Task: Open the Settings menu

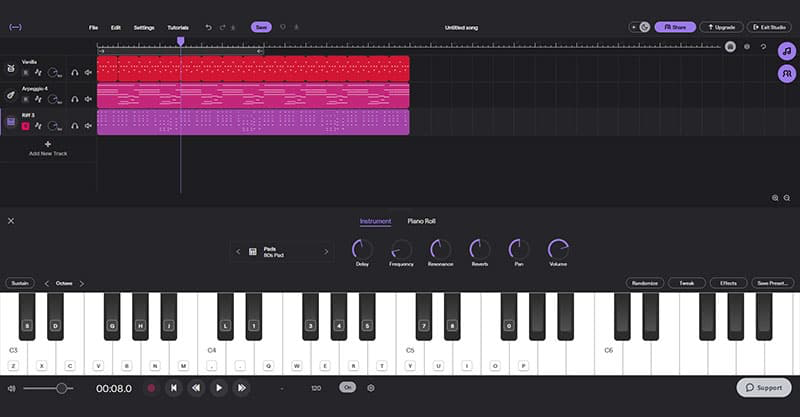Action: point(144,28)
